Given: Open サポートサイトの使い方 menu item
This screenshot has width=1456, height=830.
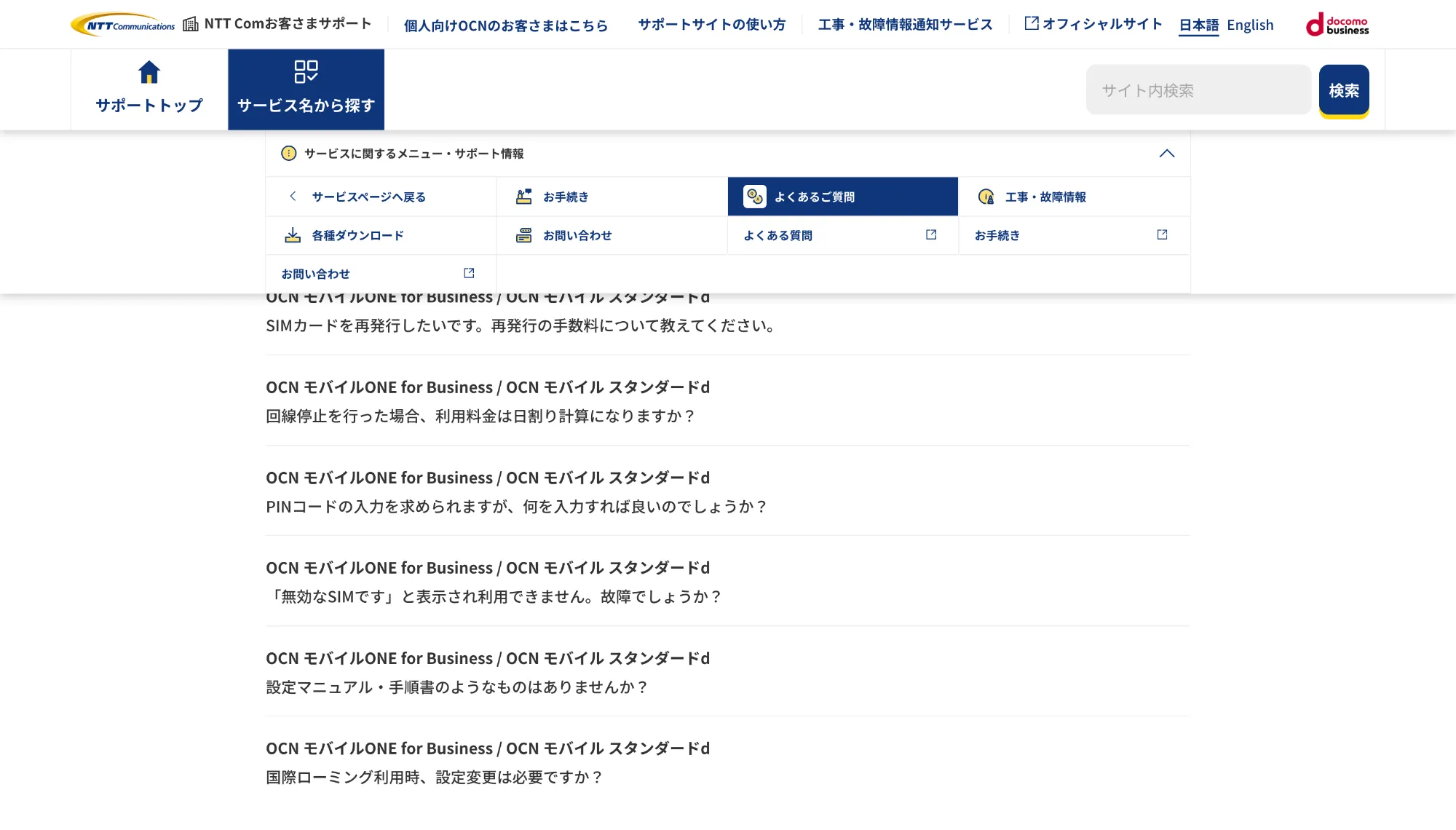Looking at the screenshot, I should point(711,25).
